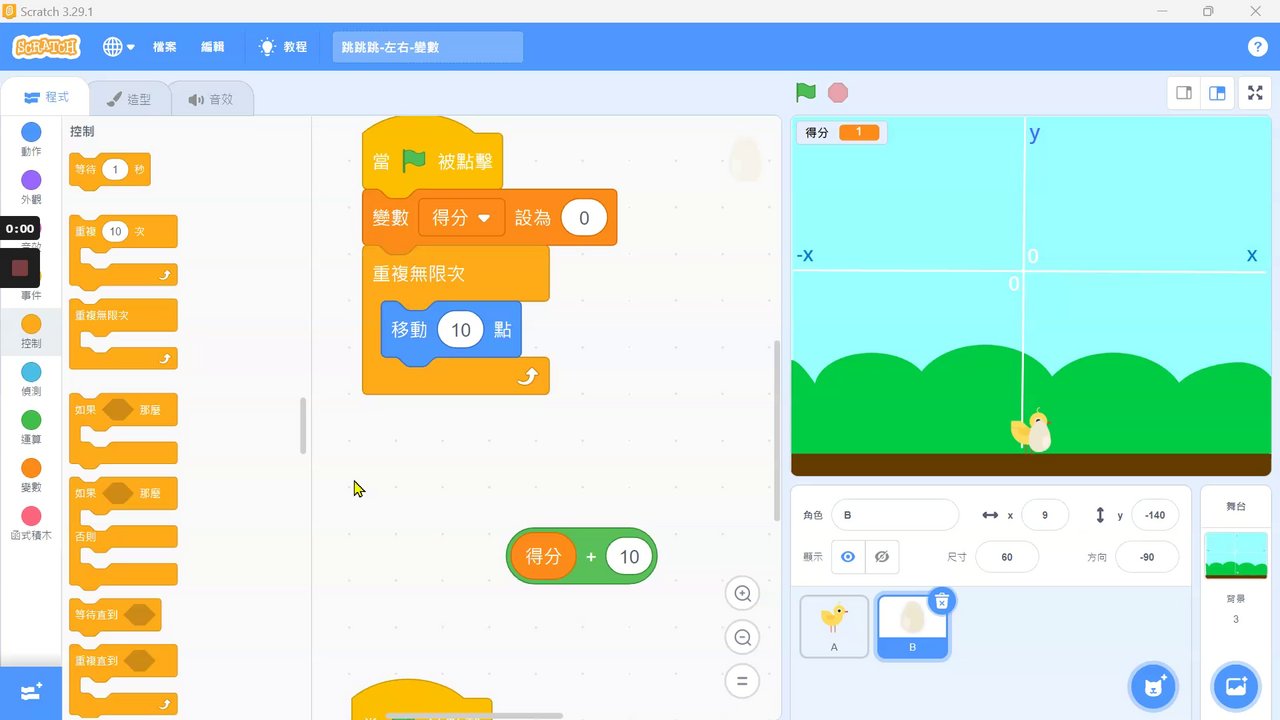Screen dimensions: 1280x720
Task: Select the 運算 block category
Action: [x=31, y=427]
